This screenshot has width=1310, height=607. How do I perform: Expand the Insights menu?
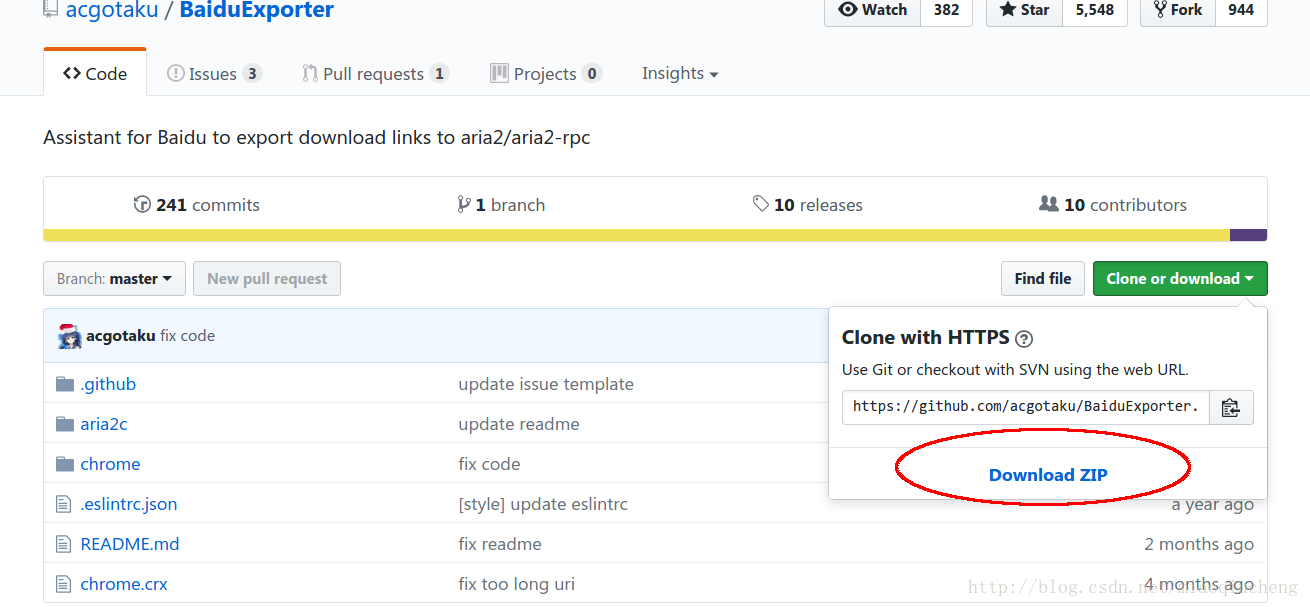click(679, 74)
